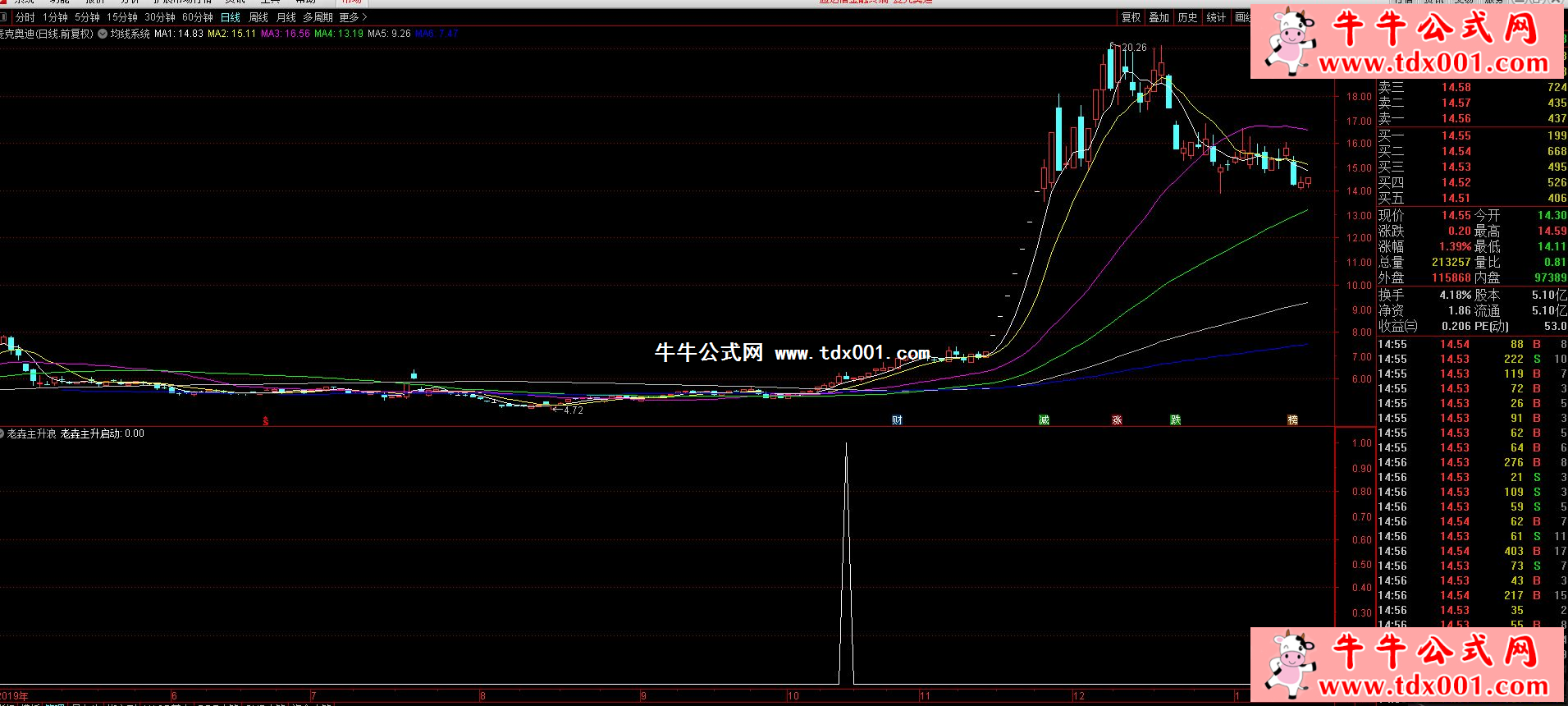The width and height of the screenshot is (1568, 706).
Task: Open the 多周期 multi-period view
Action: point(318,17)
